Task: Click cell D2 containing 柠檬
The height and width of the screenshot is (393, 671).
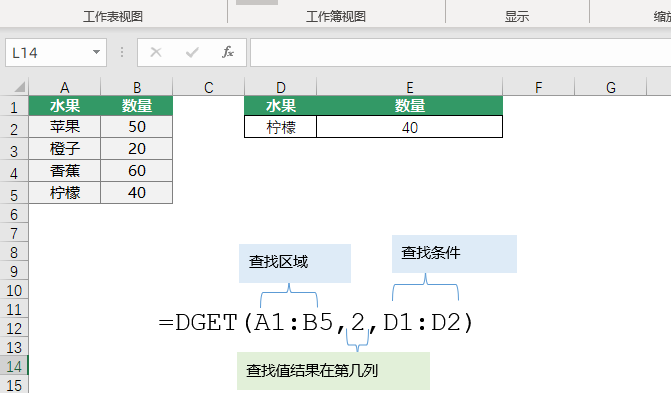Action: pyautogui.click(x=281, y=127)
